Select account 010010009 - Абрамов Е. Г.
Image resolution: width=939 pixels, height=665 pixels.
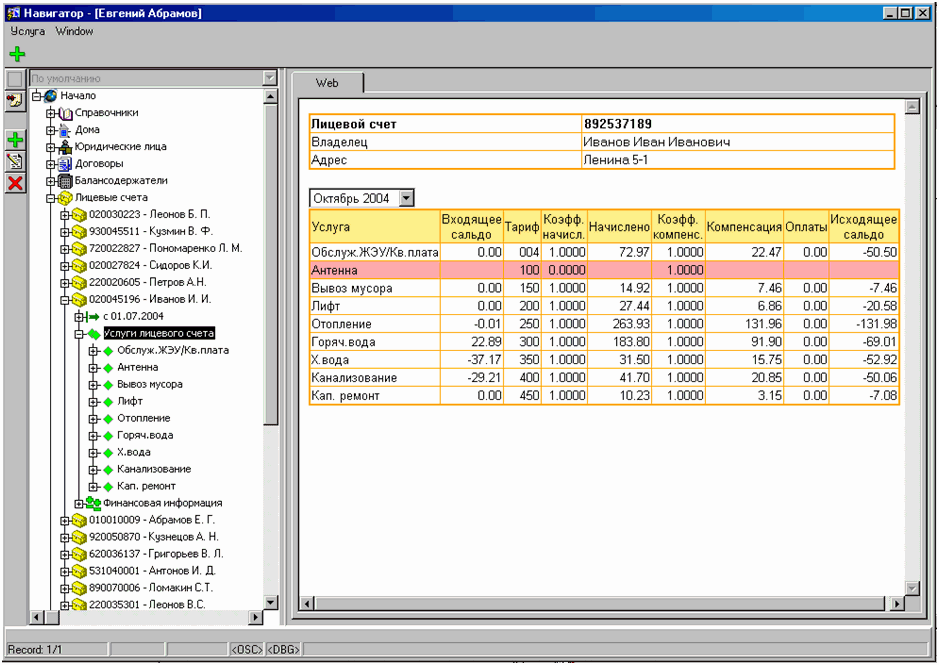(151, 520)
